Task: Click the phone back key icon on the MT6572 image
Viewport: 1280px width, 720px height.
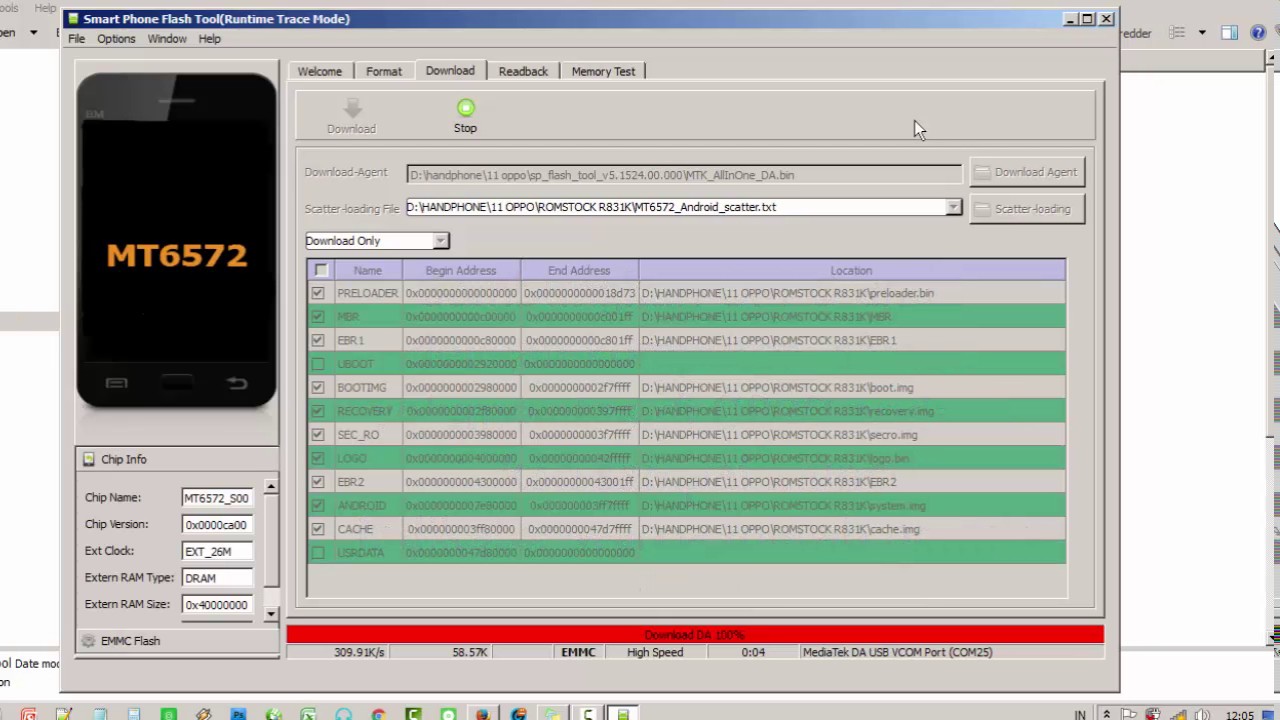Action: point(237,383)
